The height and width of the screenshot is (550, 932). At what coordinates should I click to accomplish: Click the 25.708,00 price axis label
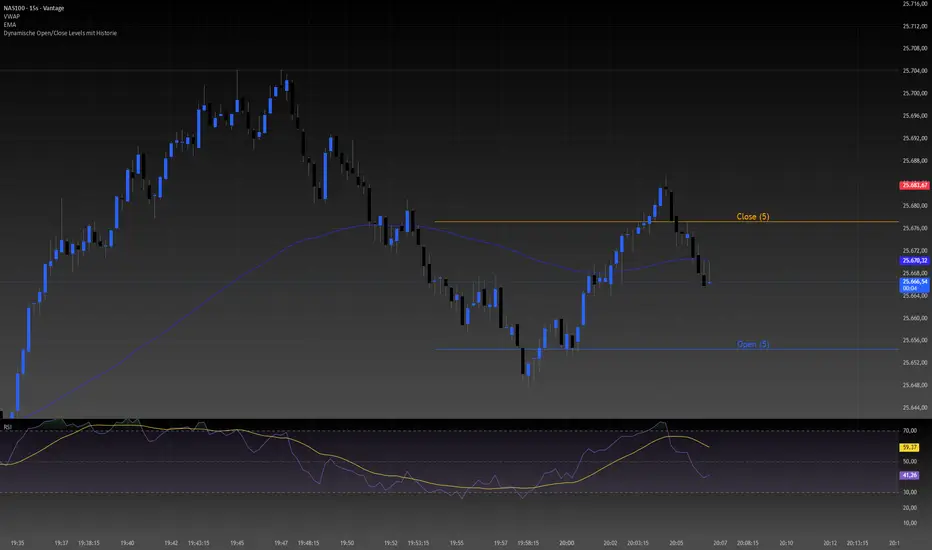(x=915, y=48)
